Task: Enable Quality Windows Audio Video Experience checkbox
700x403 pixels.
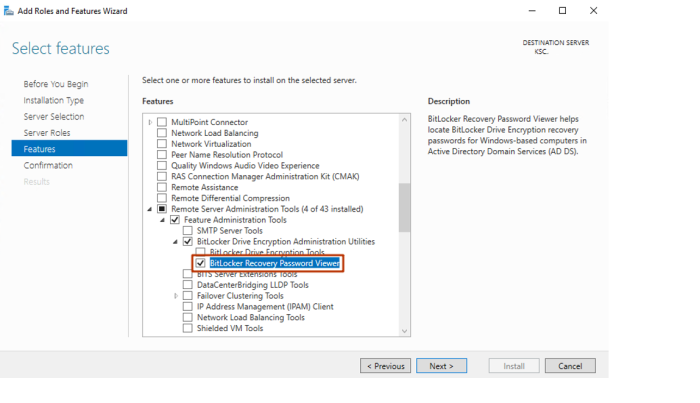Action: pyautogui.click(x=162, y=166)
